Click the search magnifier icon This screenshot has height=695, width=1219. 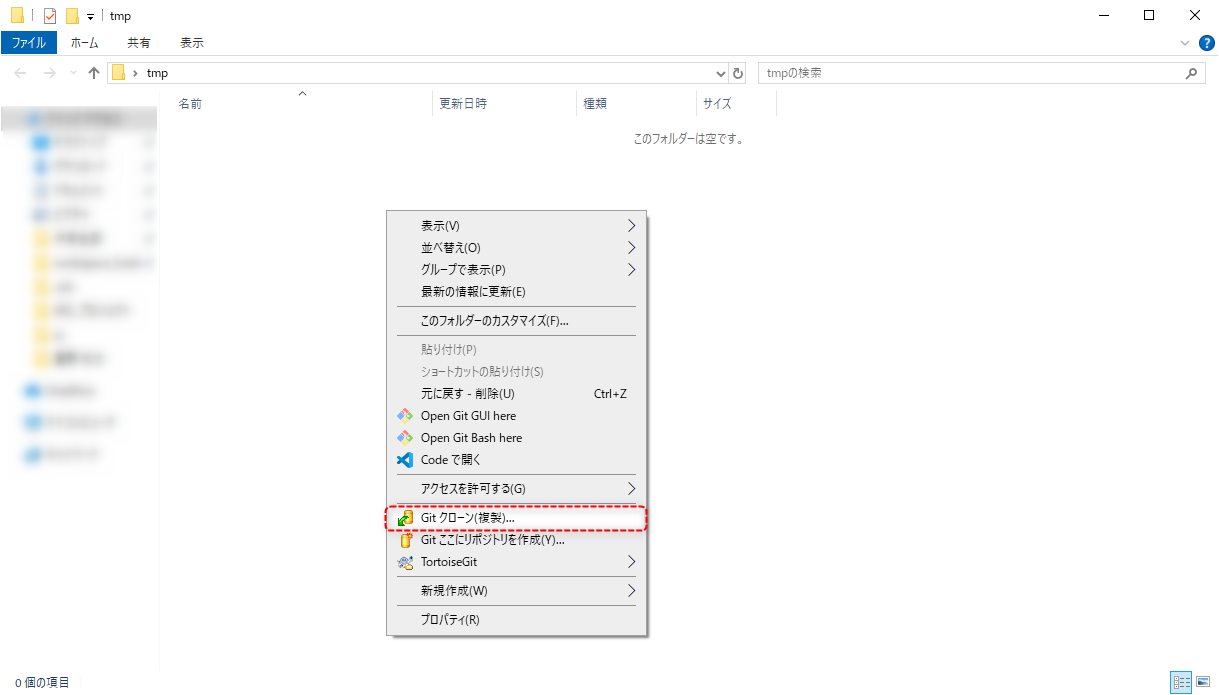[1191, 73]
